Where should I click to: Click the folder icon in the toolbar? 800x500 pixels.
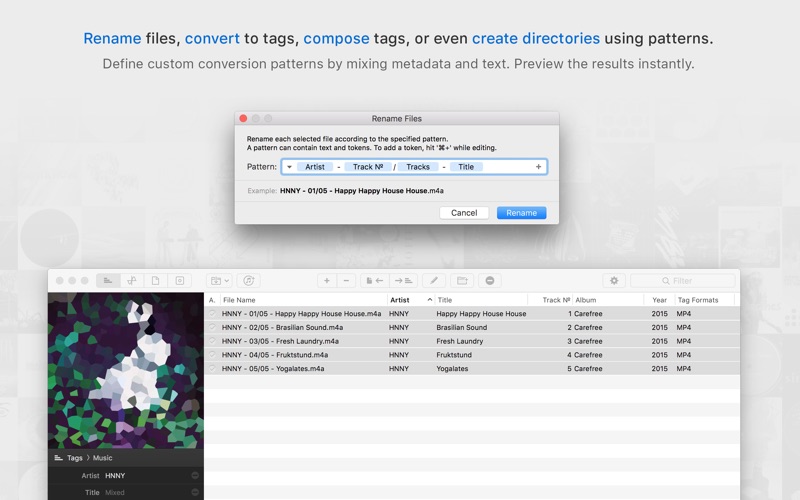click(461, 281)
